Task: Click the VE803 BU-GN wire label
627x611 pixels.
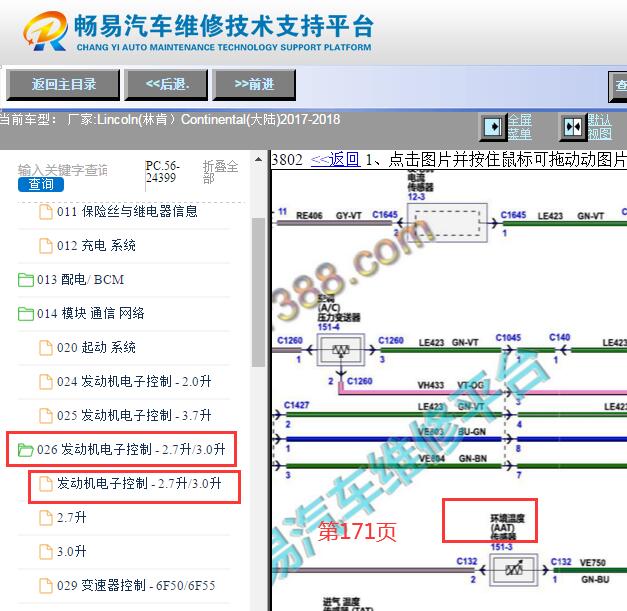Action: 452,432
